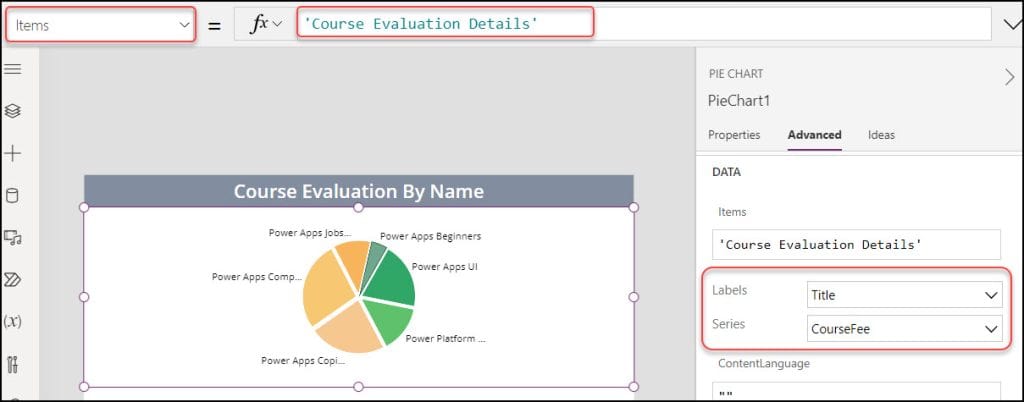Click the Power Apps Comp... label
Viewport: 1024px width, 402px height.
(x=257, y=277)
